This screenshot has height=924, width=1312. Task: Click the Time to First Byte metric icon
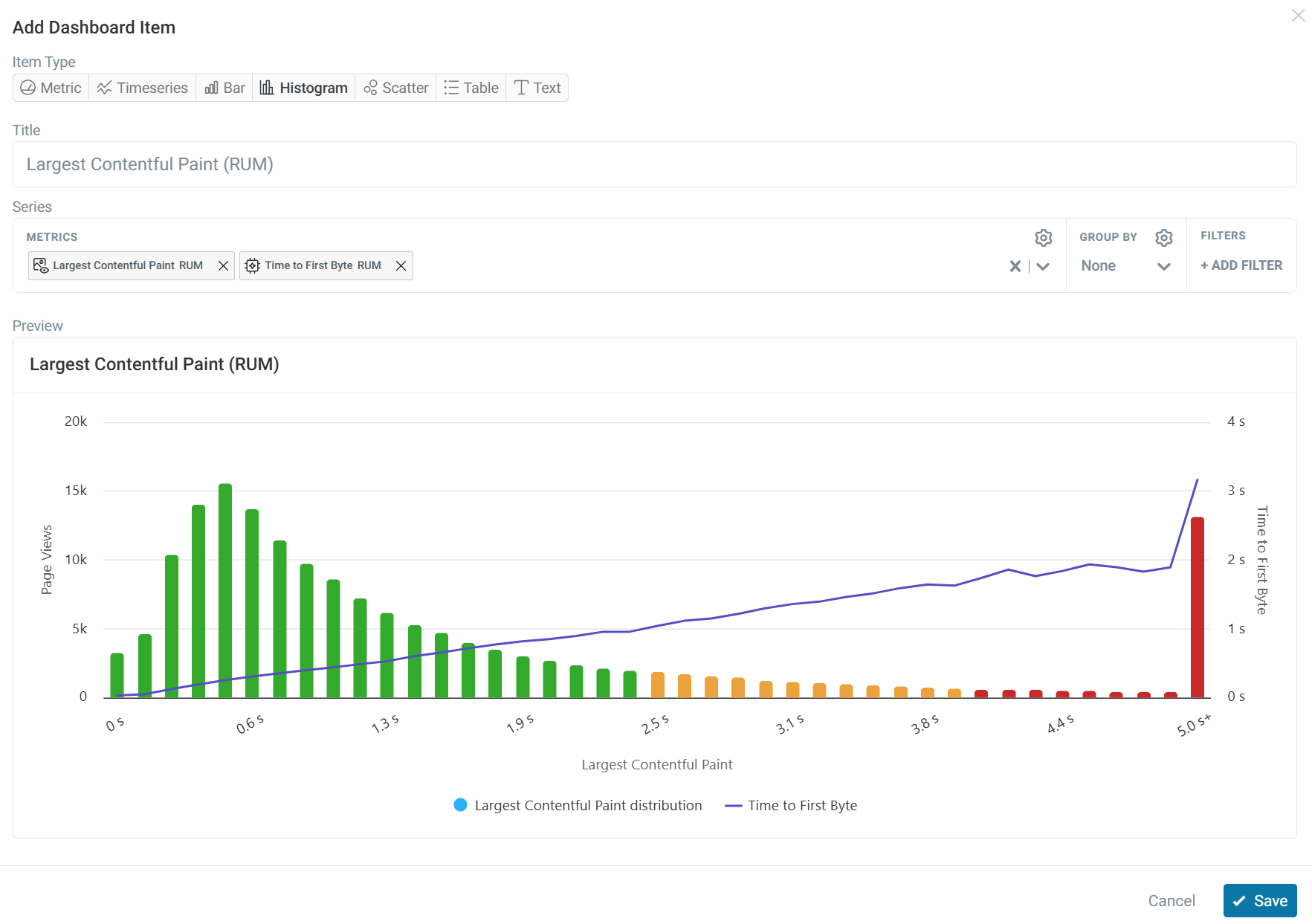(252, 265)
